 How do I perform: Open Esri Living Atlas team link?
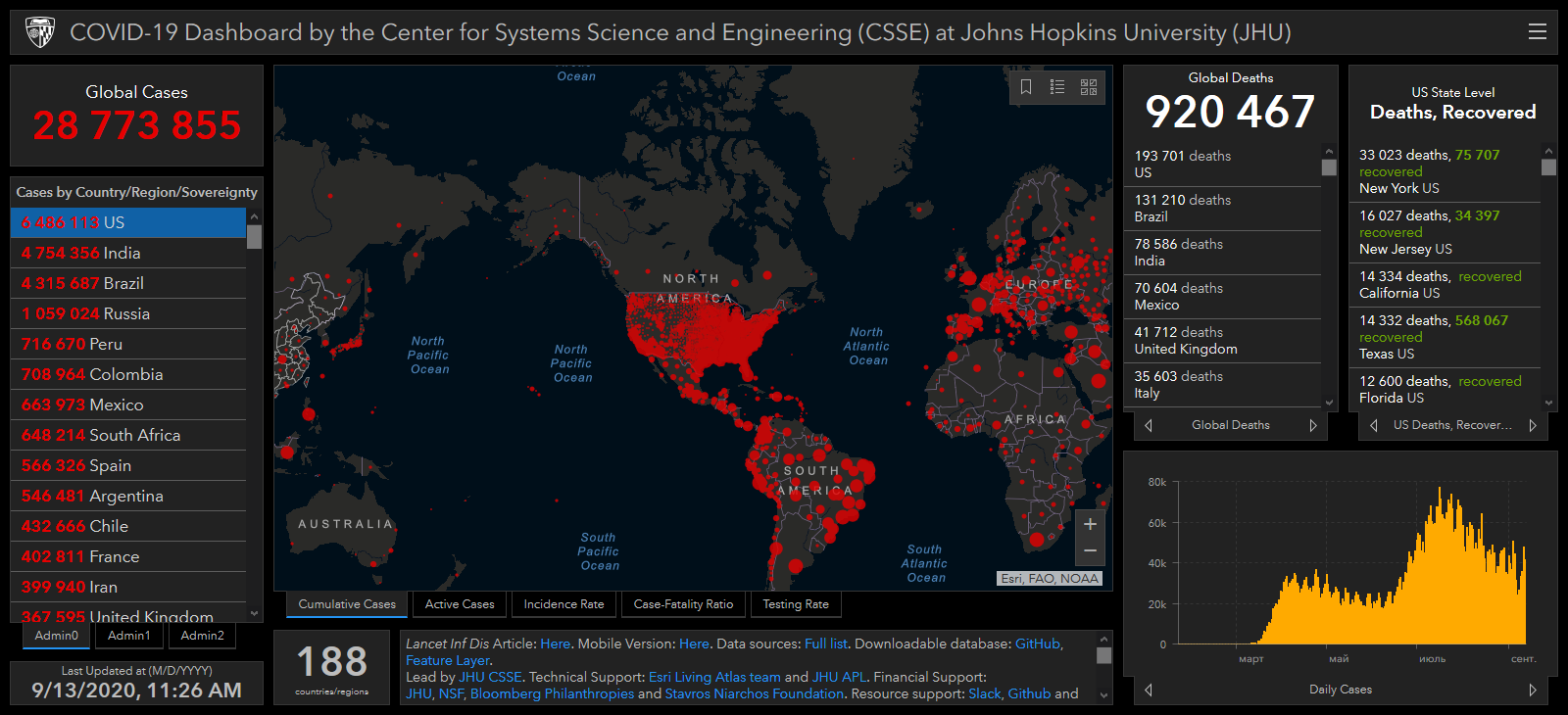tap(714, 677)
